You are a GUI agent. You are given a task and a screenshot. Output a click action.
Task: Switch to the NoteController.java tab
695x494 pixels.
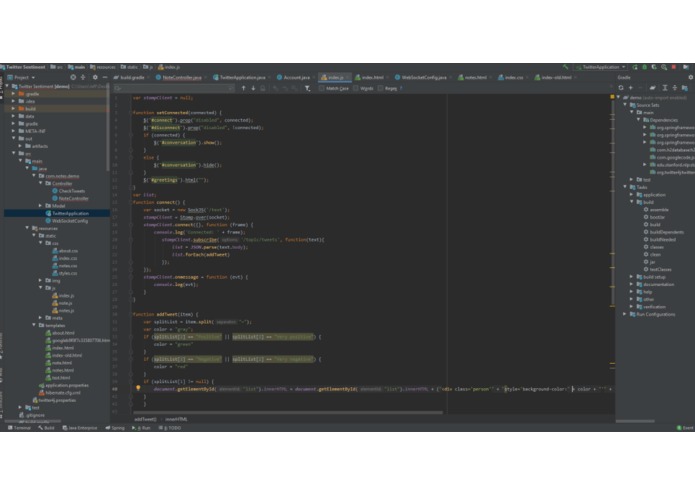[179, 77]
